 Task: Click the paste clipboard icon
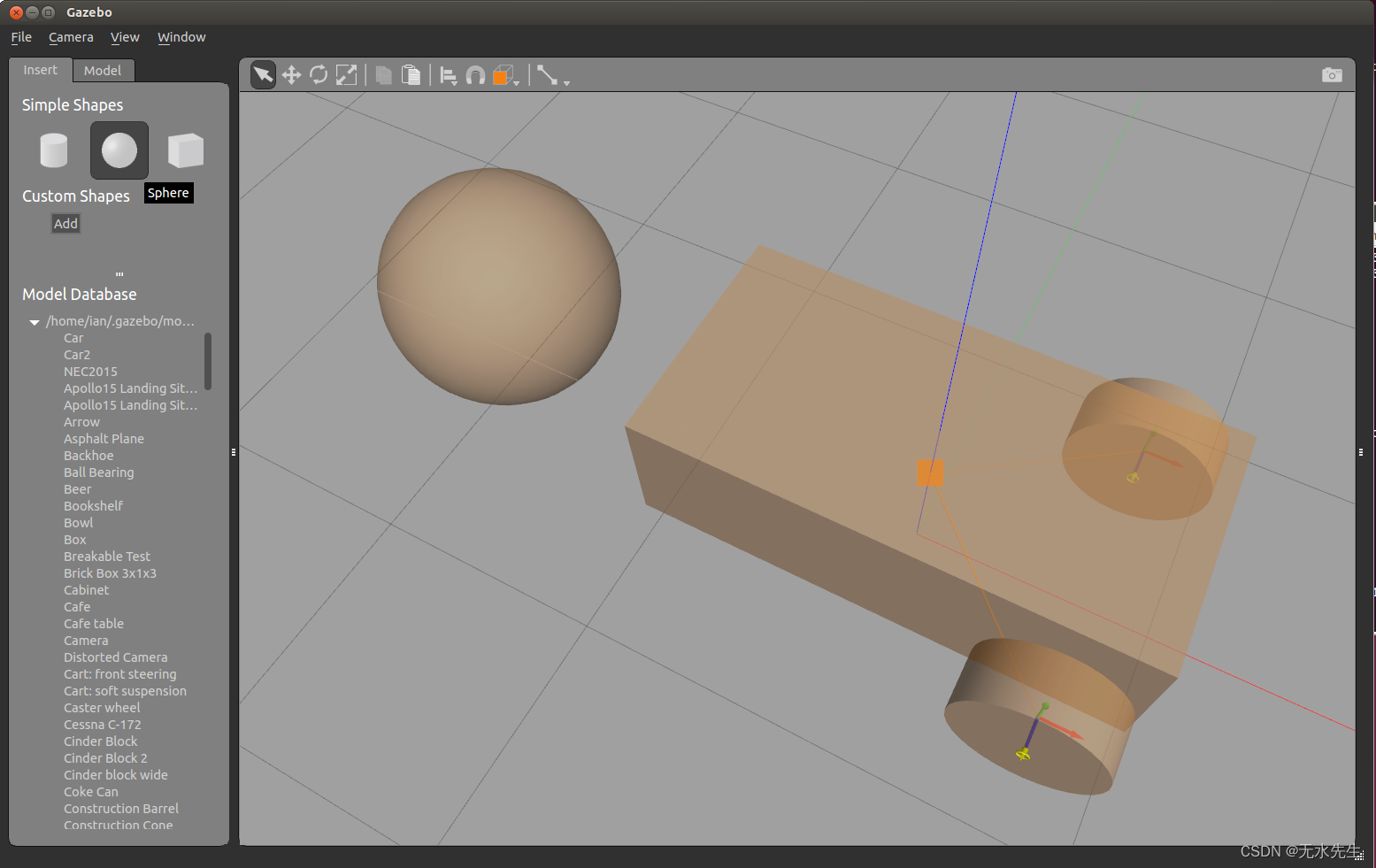coord(411,75)
